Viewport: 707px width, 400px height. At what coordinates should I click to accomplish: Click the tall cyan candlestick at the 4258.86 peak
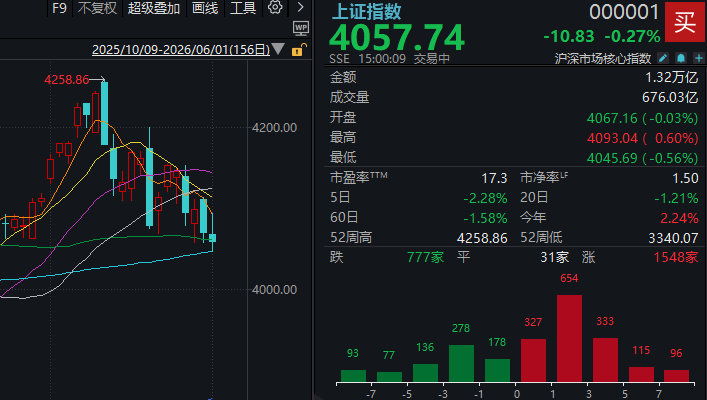105,113
